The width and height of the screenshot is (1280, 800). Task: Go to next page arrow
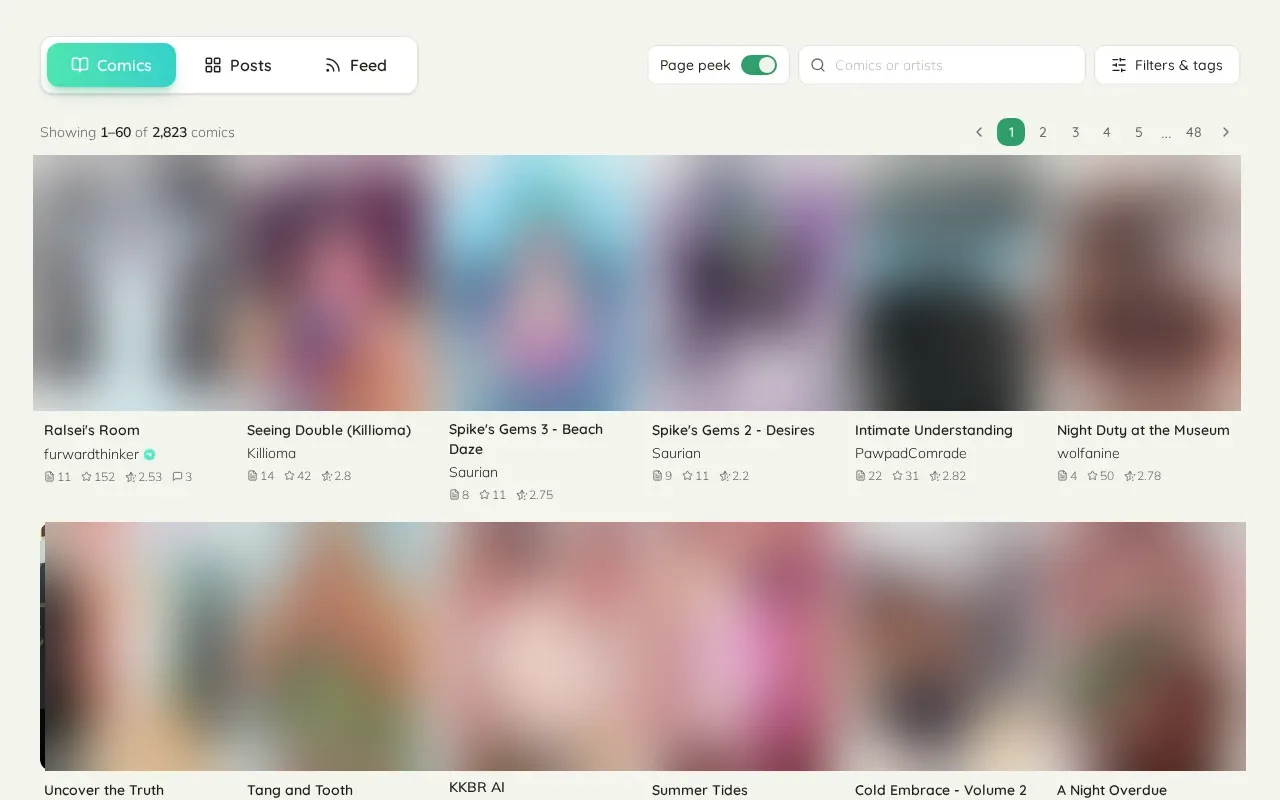pos(1226,132)
